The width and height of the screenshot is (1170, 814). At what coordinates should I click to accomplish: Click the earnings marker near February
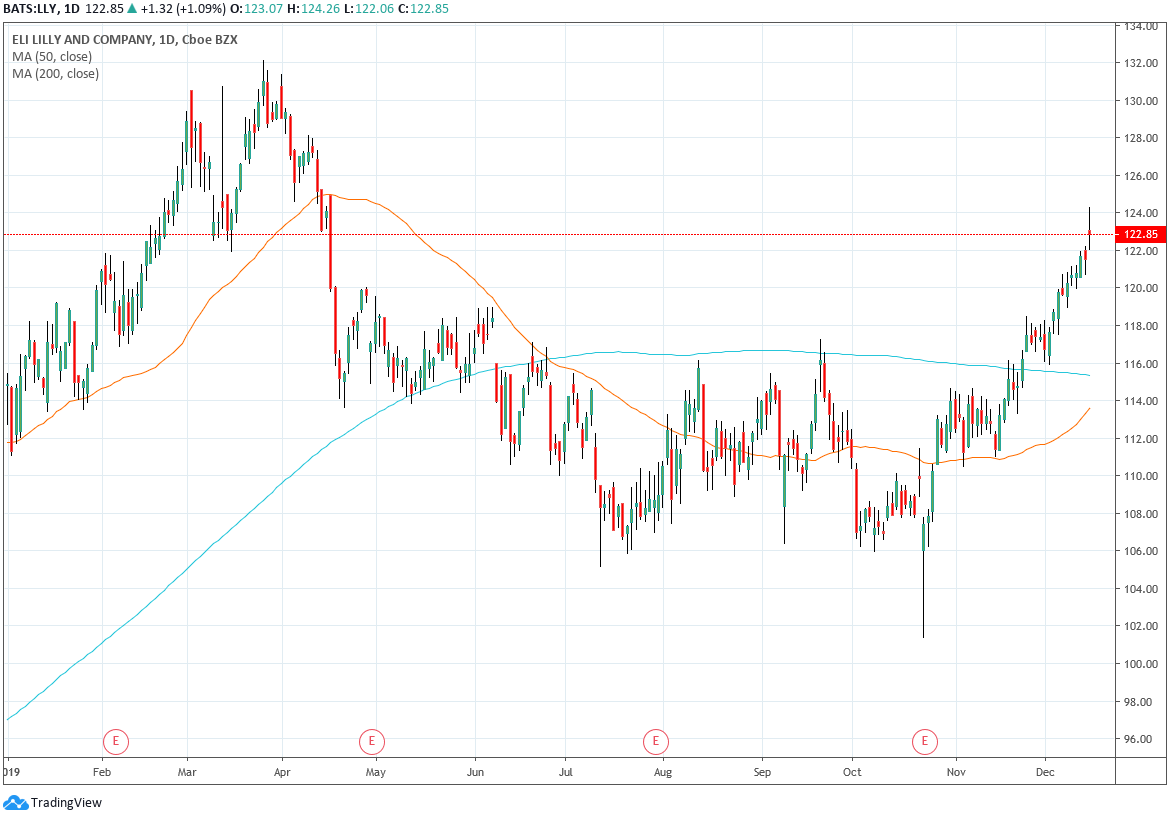tap(116, 742)
